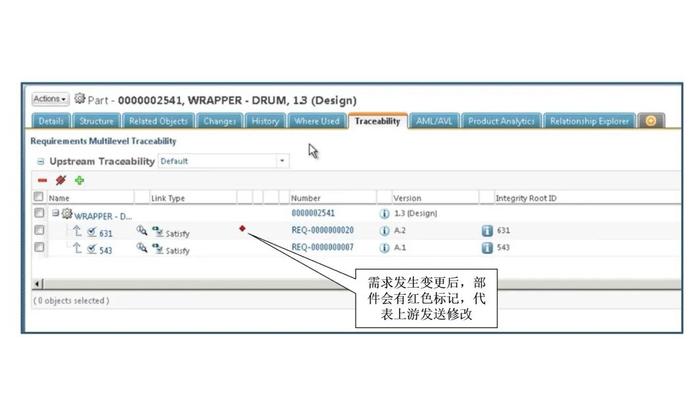Image resolution: width=700 pixels, height=393 pixels.
Task: Click magnifier icon in the 631 row
Action: [142, 230]
